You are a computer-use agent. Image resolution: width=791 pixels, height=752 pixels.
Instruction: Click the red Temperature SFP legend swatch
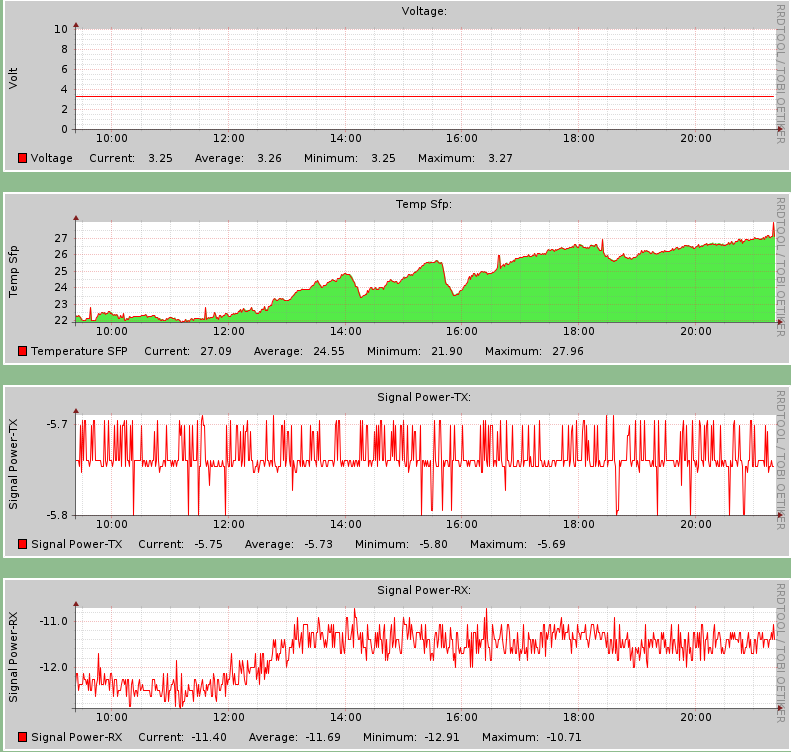point(22,351)
